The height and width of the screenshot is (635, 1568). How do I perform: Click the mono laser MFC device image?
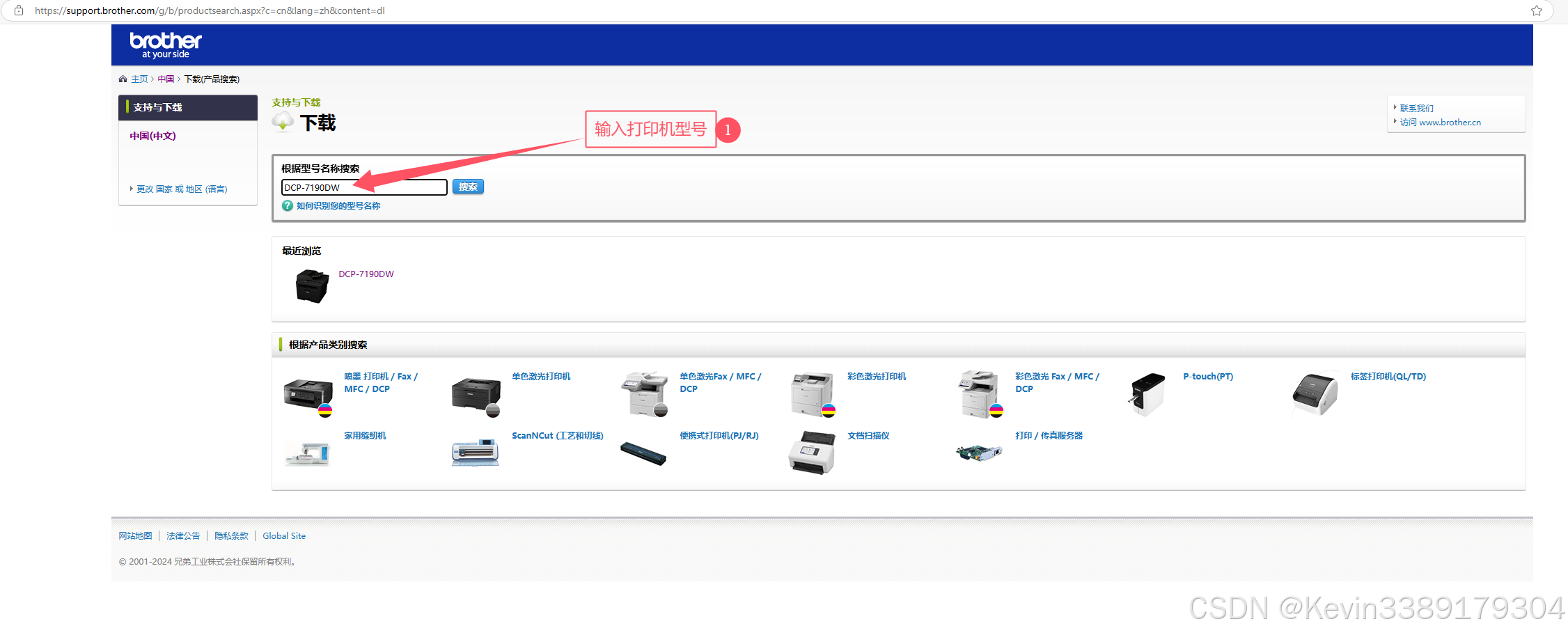pyautogui.click(x=645, y=394)
